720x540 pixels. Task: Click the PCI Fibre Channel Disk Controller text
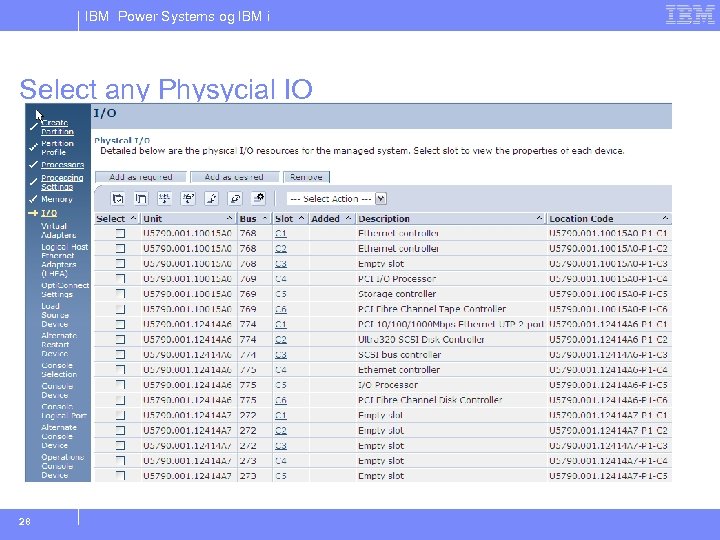coord(430,400)
